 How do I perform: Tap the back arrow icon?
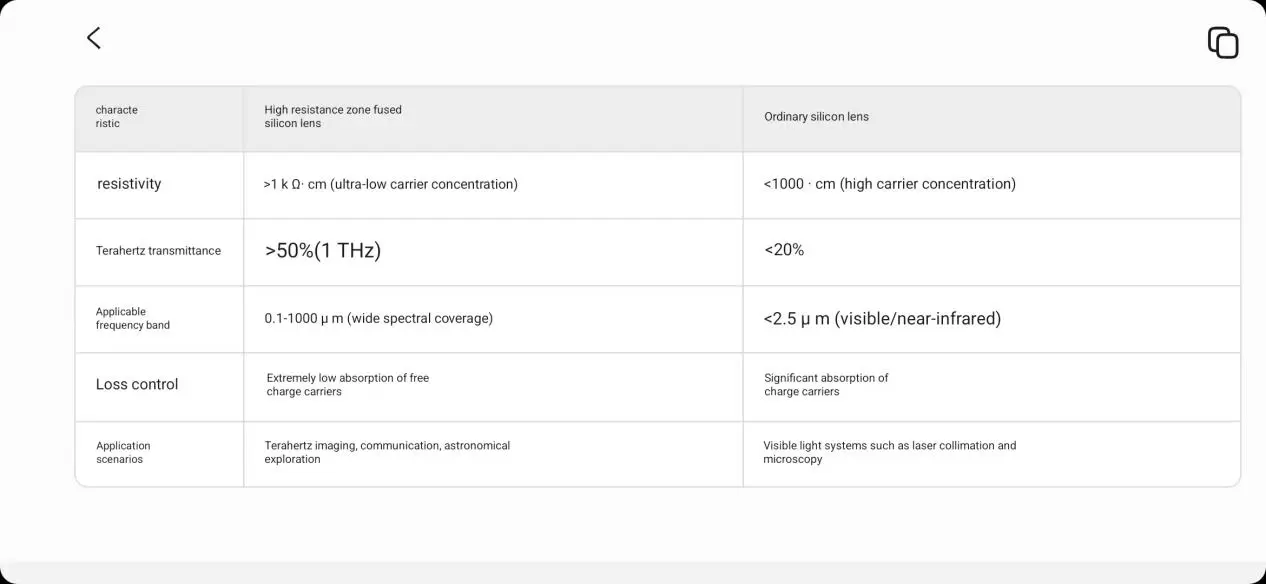94,38
